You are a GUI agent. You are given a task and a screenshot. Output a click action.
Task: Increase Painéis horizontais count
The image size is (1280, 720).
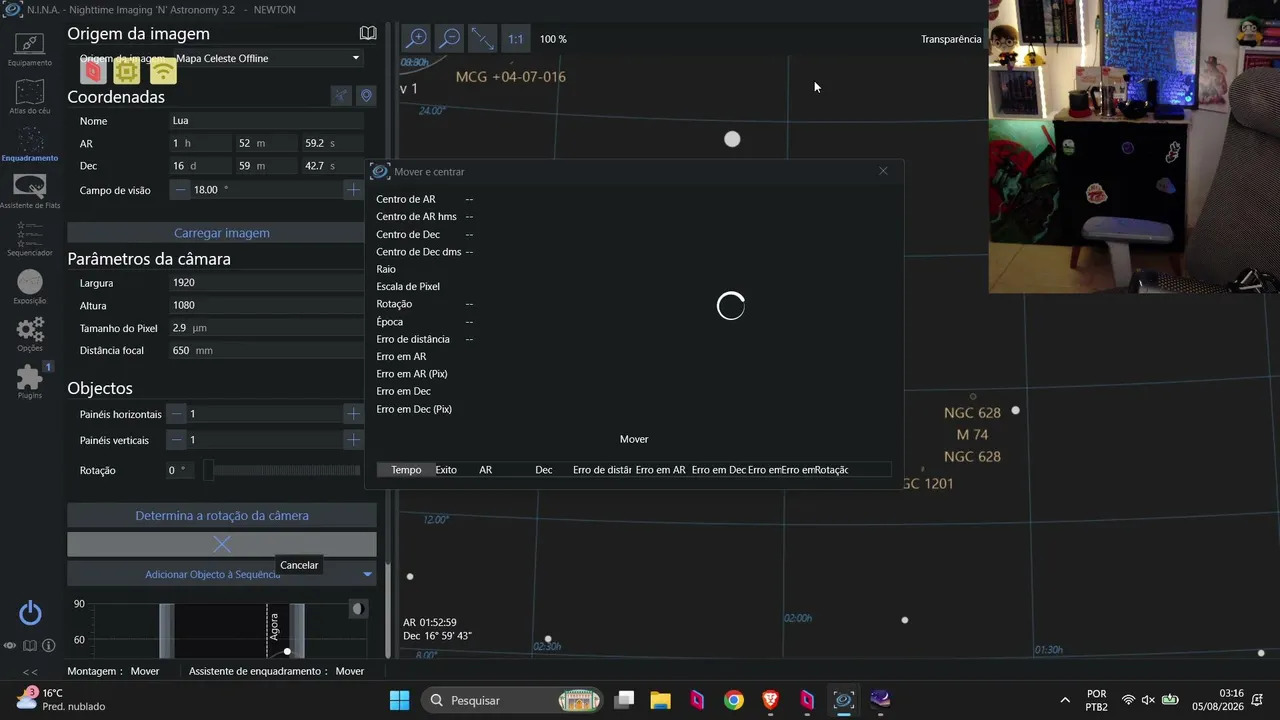coord(353,414)
